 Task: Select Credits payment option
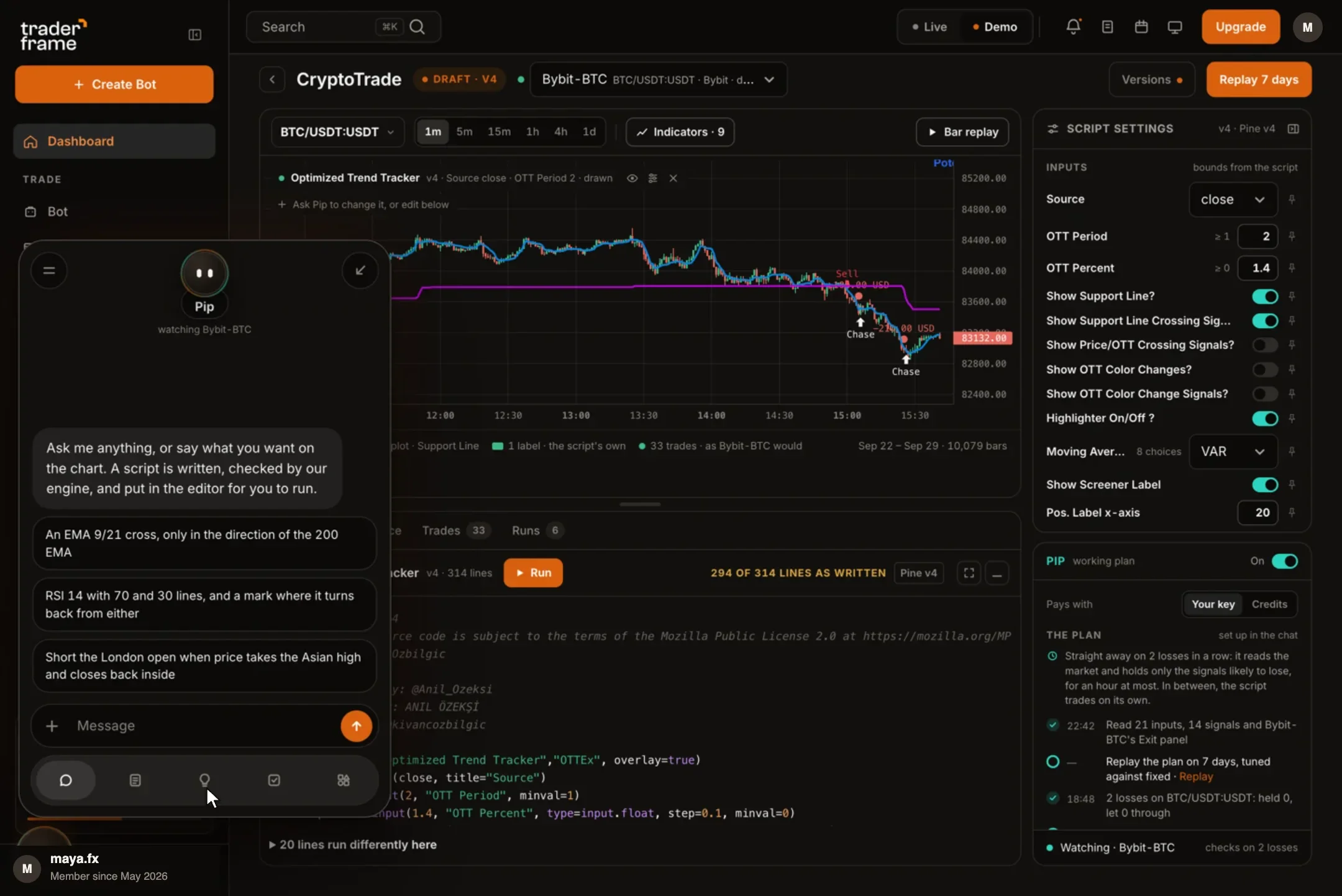point(1269,605)
